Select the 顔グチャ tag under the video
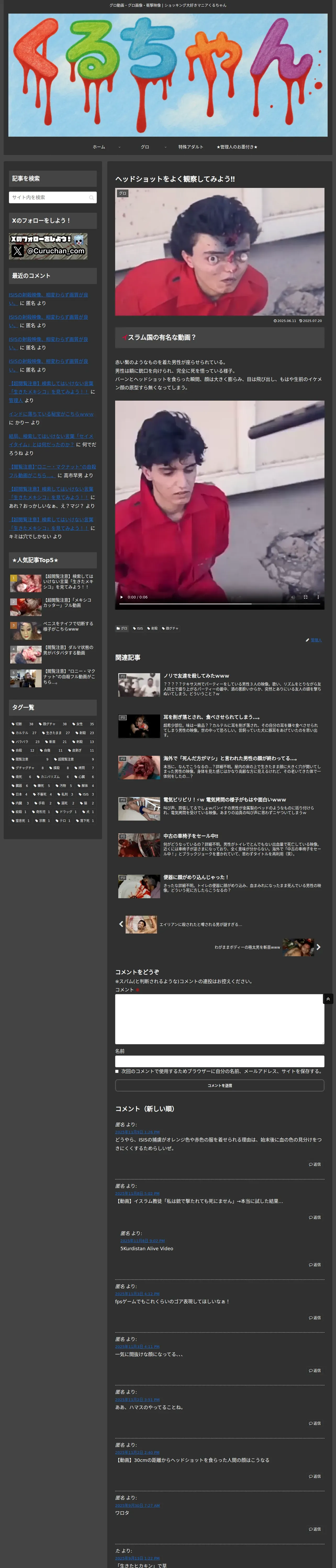The width and height of the screenshot is (336, 1568). coord(171,628)
